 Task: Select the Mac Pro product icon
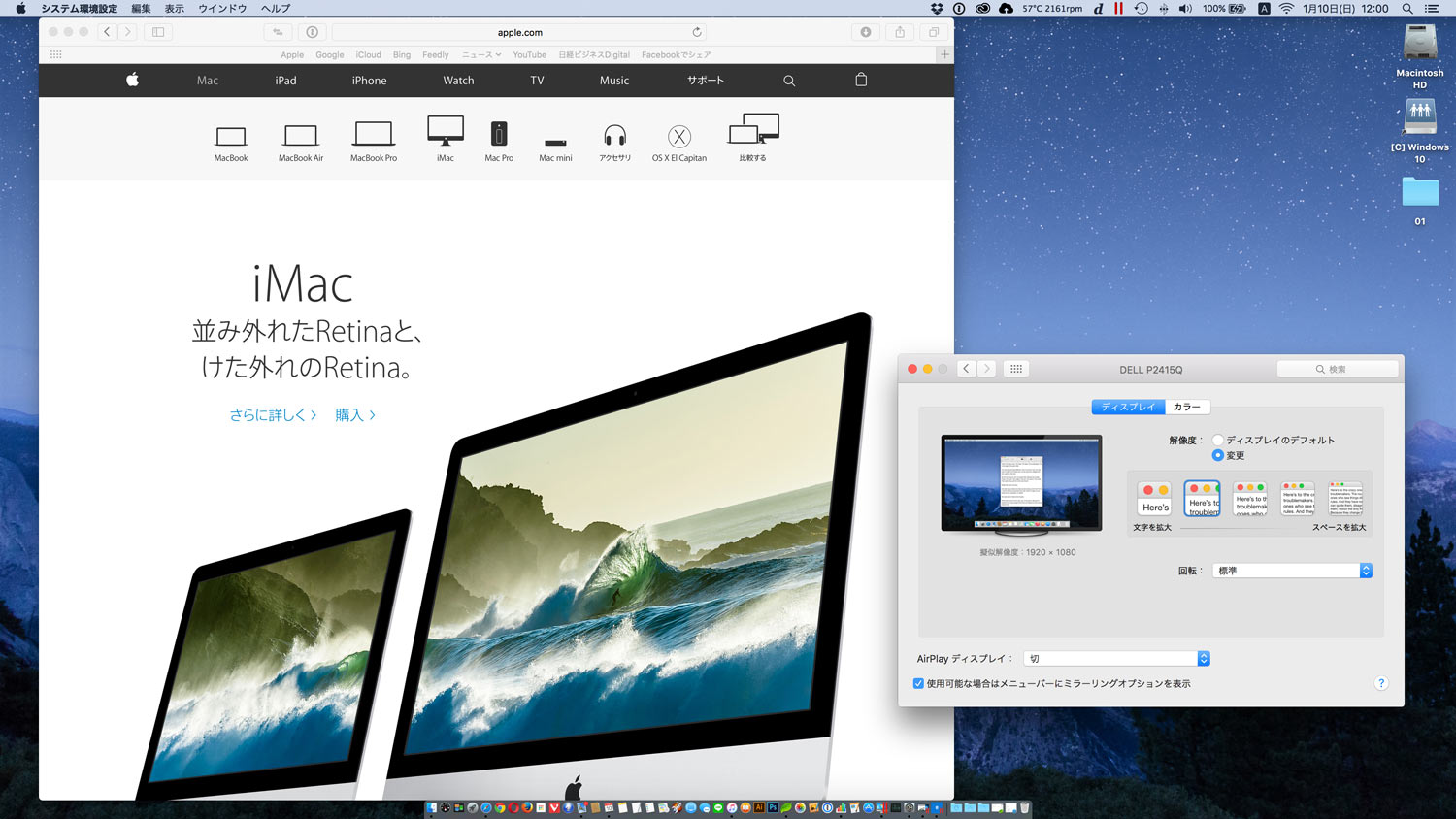[x=499, y=134]
